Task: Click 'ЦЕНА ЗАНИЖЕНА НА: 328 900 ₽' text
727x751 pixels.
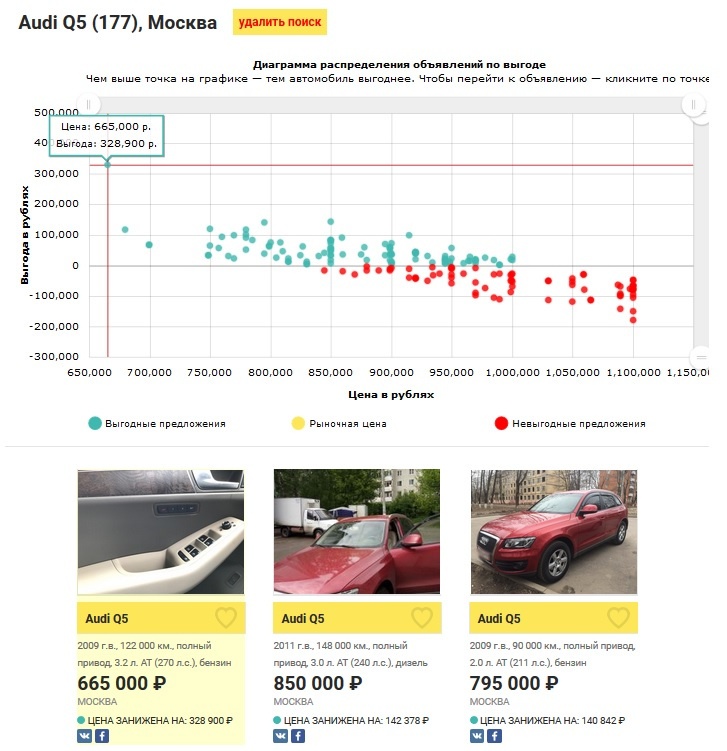Action: [160, 720]
